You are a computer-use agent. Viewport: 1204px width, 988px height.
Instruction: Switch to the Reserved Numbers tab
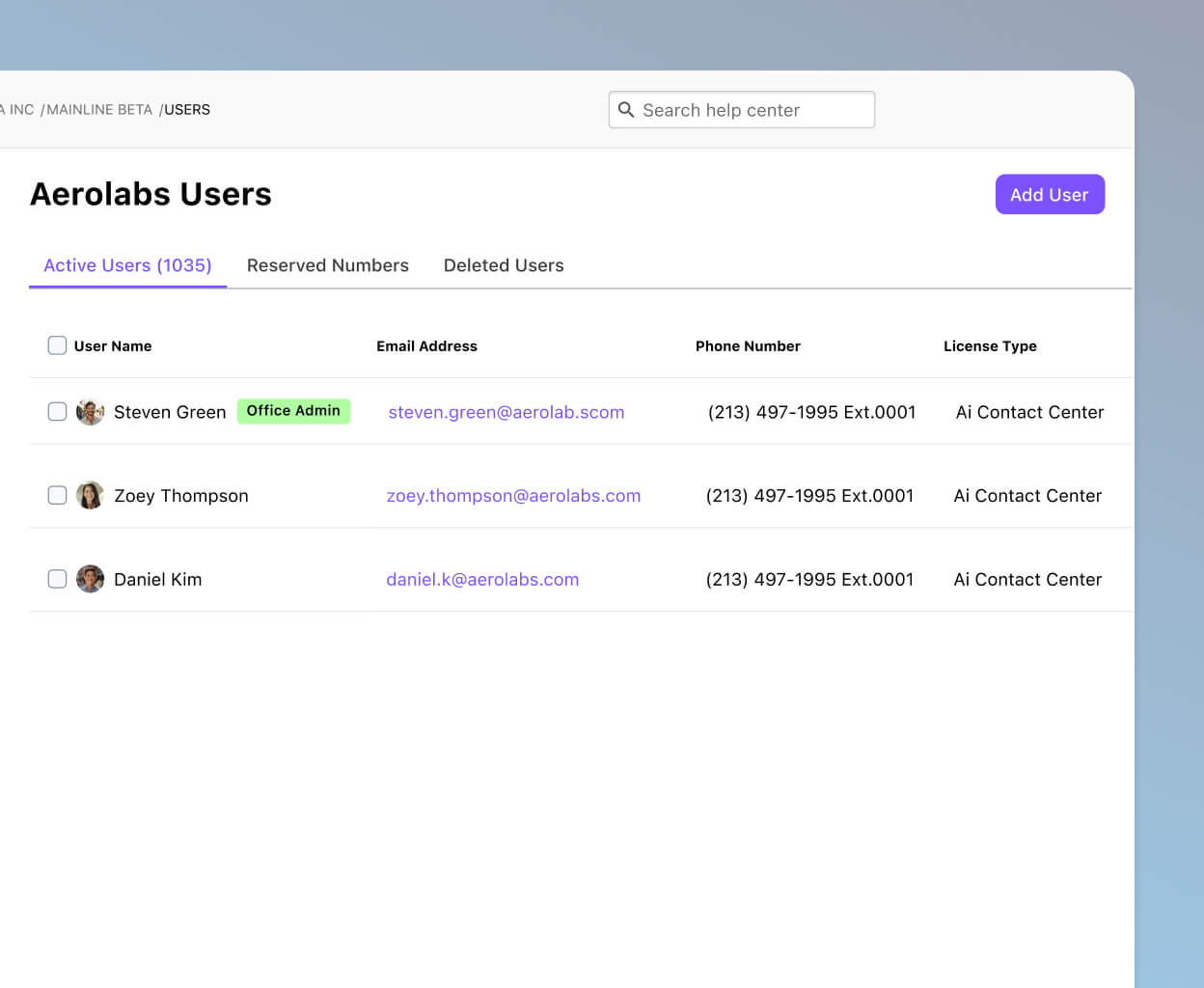click(328, 265)
